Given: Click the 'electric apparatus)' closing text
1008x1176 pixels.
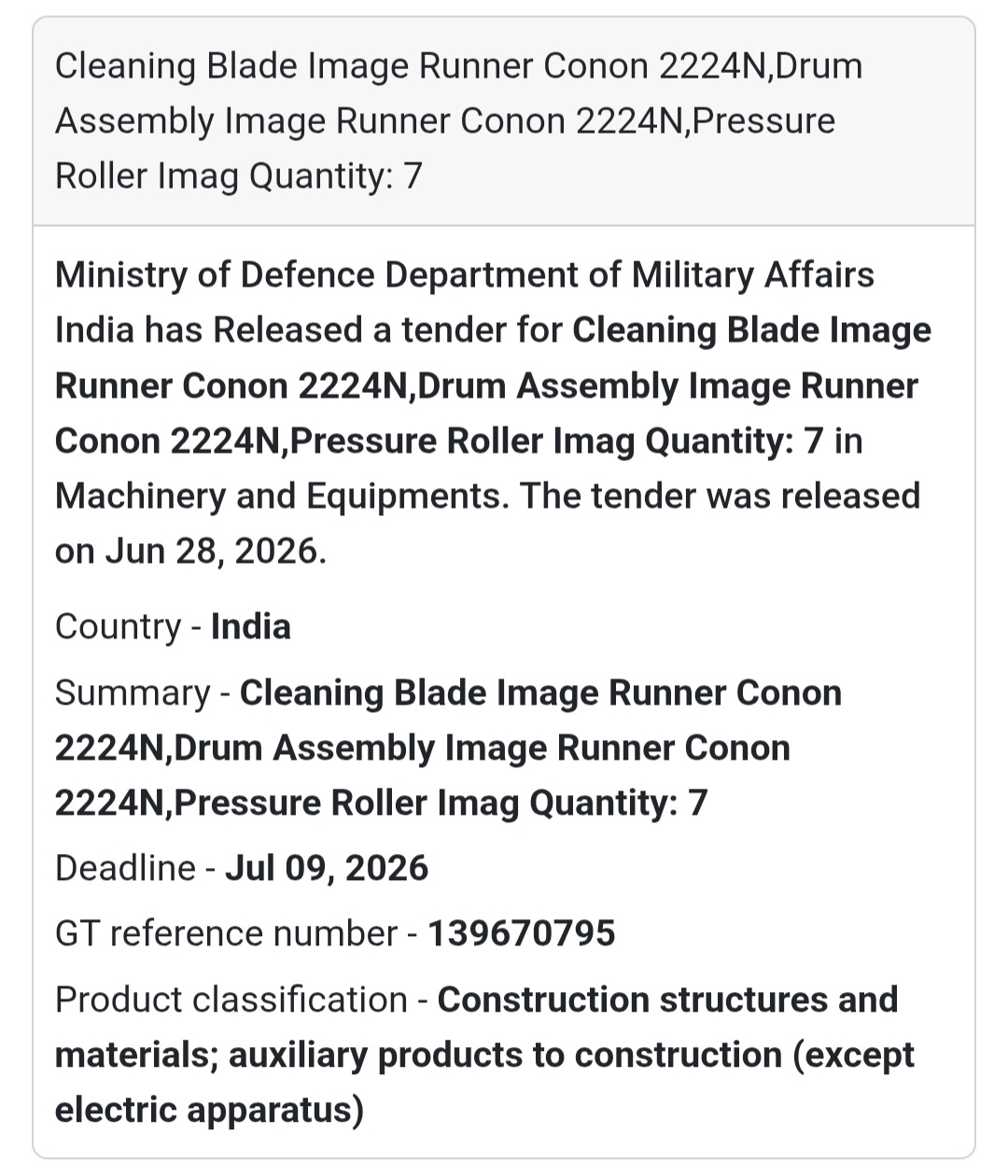Looking at the screenshot, I should coord(210,1110).
